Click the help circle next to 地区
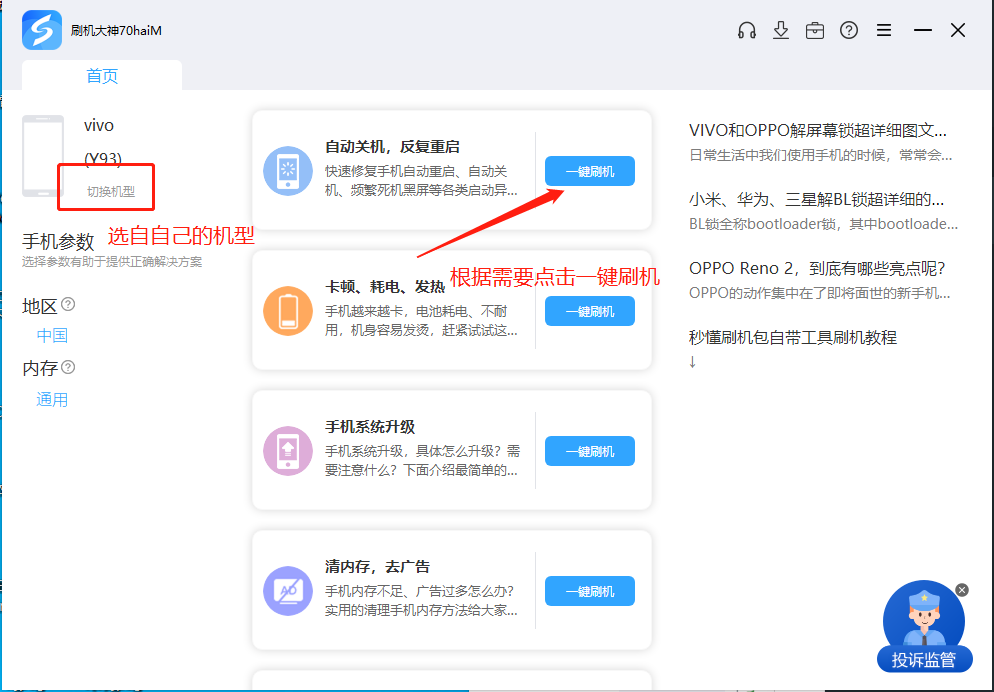 [x=68, y=304]
